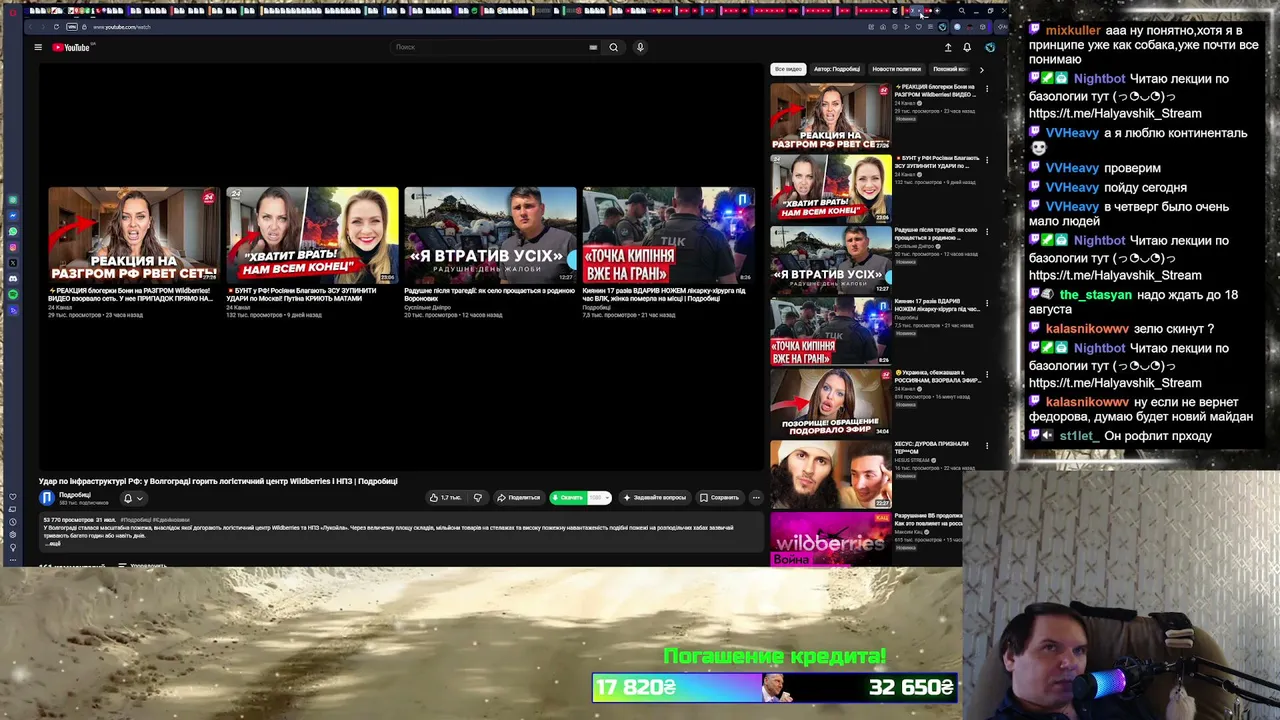1280x720 pixels.
Task: Click the Поделиться share button
Action: click(520, 497)
